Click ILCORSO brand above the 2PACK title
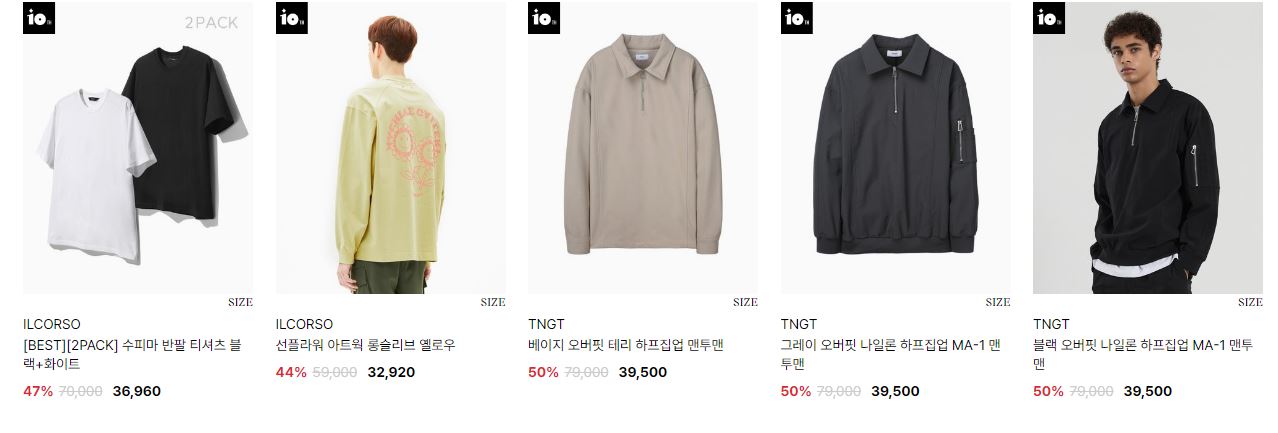Viewport: 1278px width, 433px height. (x=52, y=325)
